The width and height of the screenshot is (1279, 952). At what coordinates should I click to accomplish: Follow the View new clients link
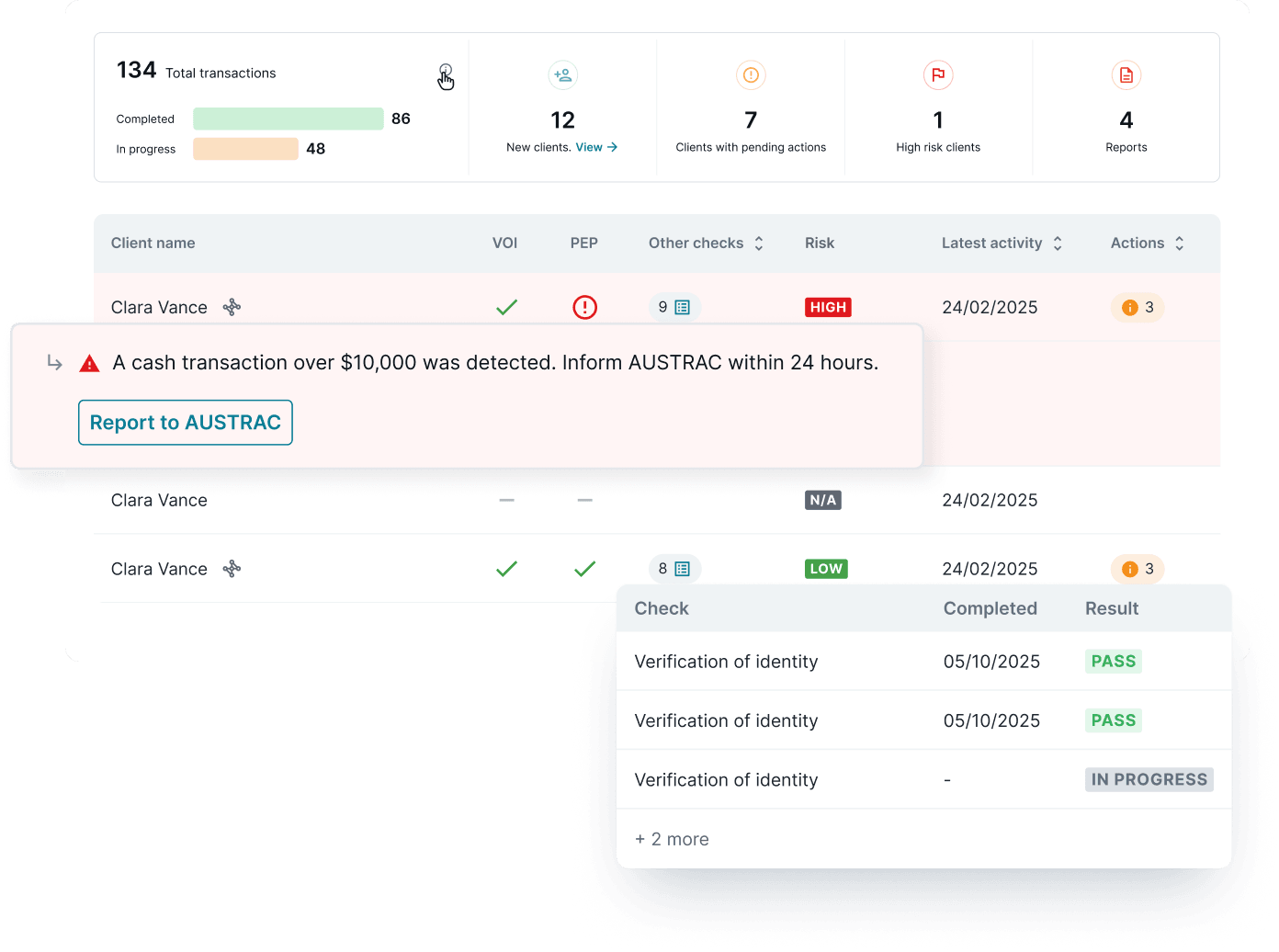tap(596, 147)
